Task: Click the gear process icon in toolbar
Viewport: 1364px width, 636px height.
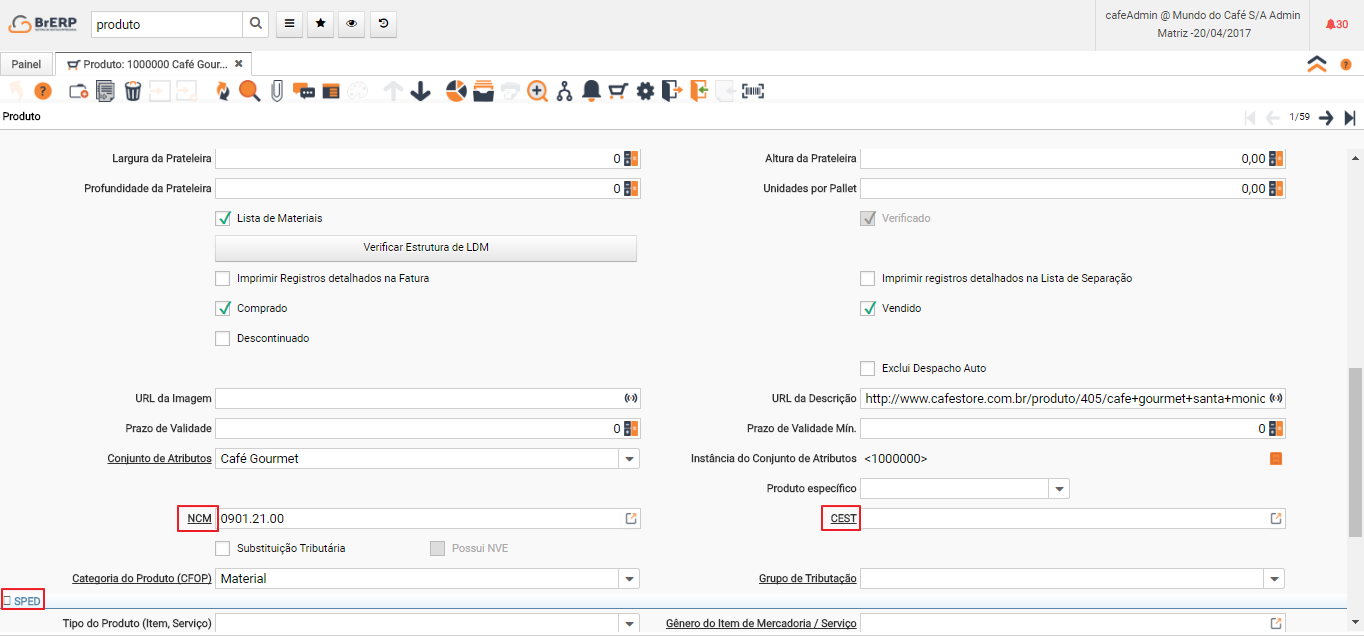Action: (x=645, y=91)
